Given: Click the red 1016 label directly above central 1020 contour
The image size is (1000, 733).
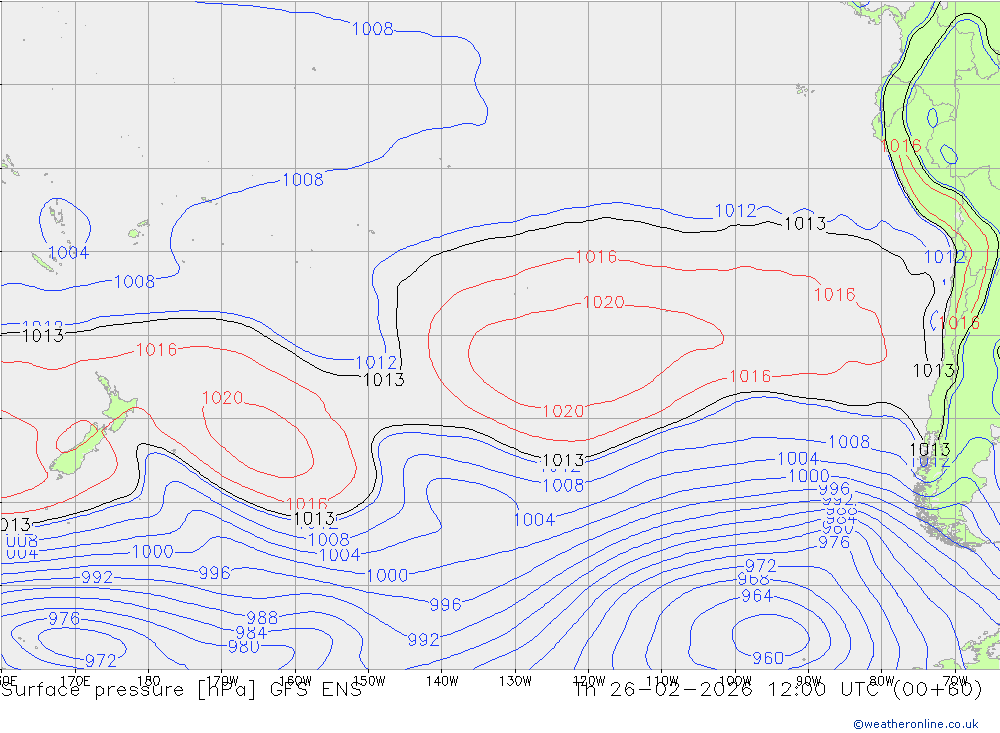Looking at the screenshot, I should click(596, 257).
